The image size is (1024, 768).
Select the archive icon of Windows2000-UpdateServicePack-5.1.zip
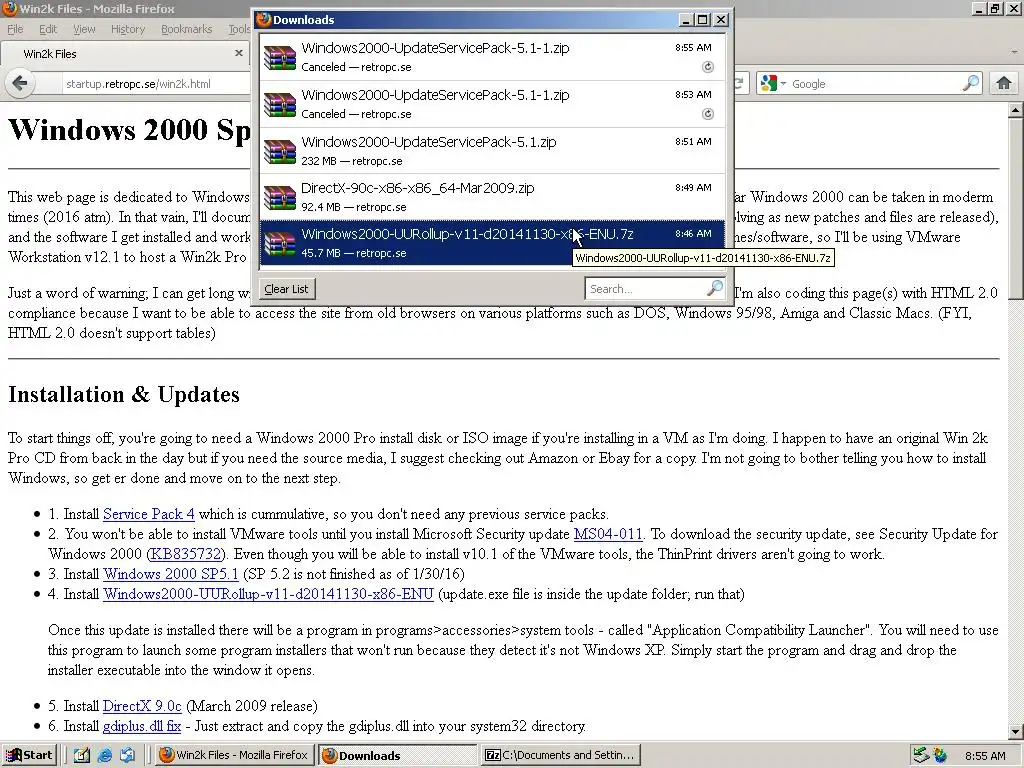(280, 151)
